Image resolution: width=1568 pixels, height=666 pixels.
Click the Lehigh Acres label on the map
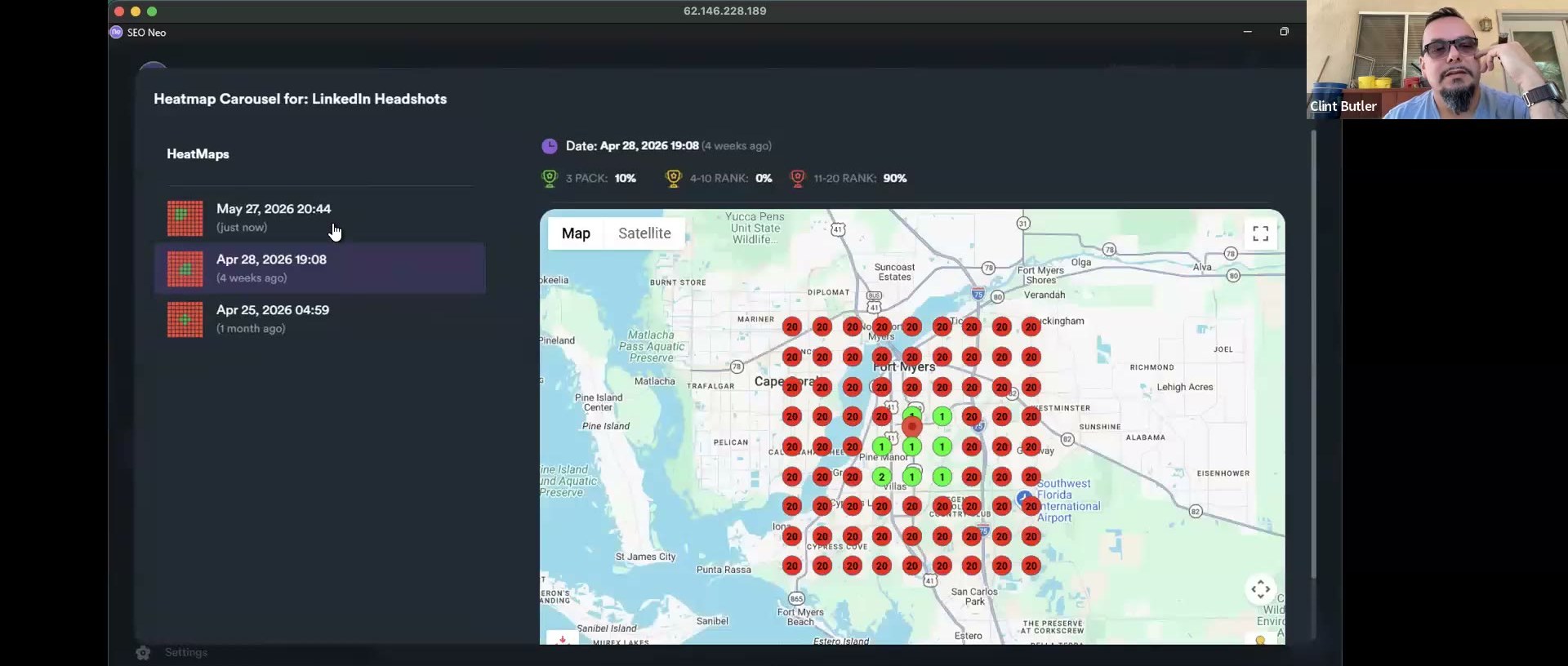[1184, 387]
